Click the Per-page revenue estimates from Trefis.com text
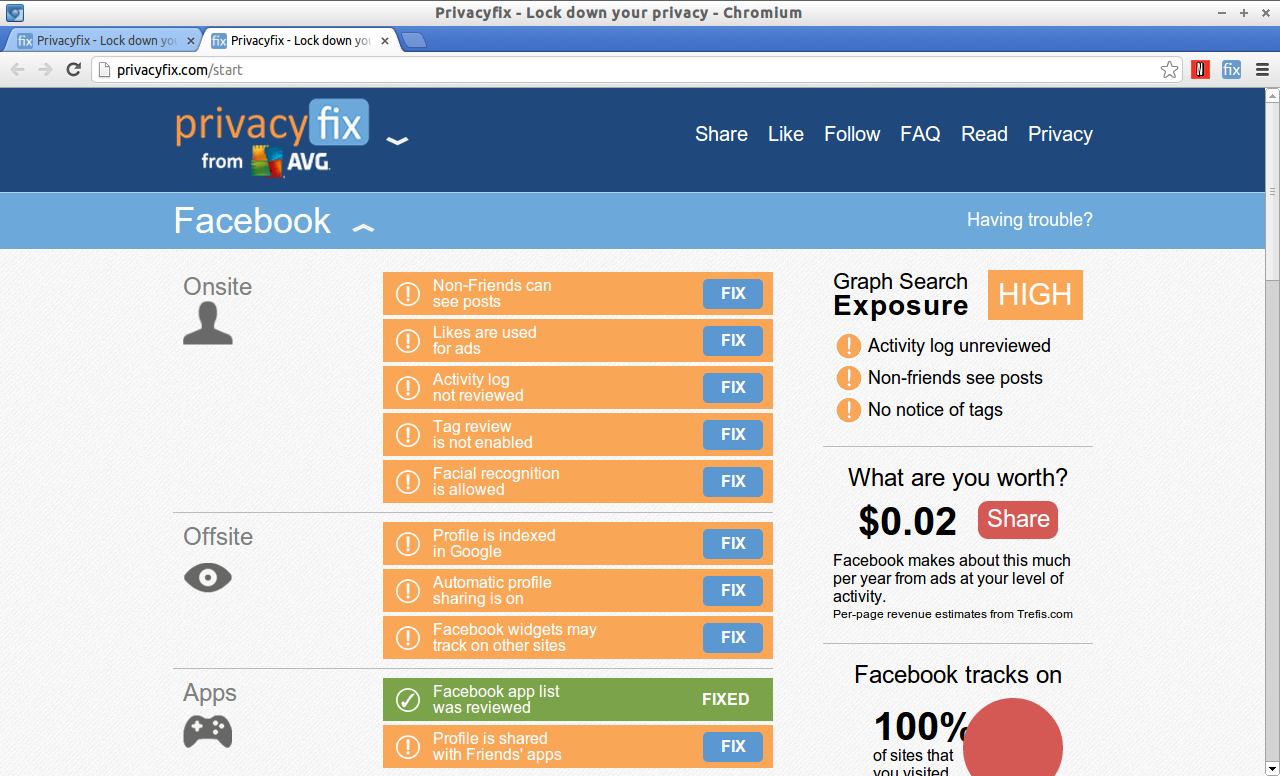The height and width of the screenshot is (776, 1280). [x=953, y=614]
